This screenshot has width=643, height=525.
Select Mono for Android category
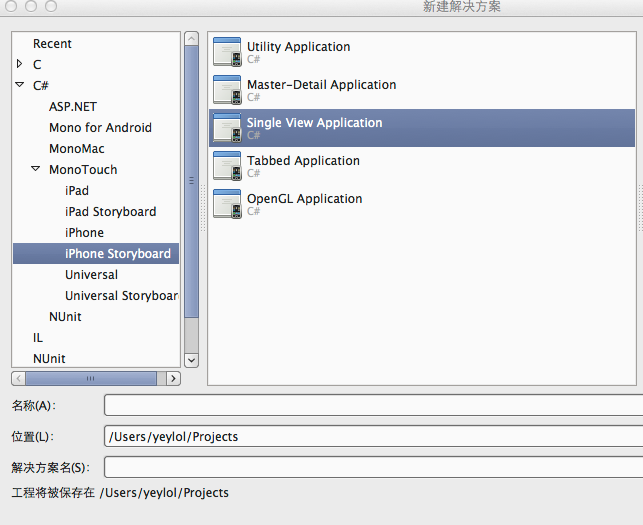pyautogui.click(x=100, y=128)
